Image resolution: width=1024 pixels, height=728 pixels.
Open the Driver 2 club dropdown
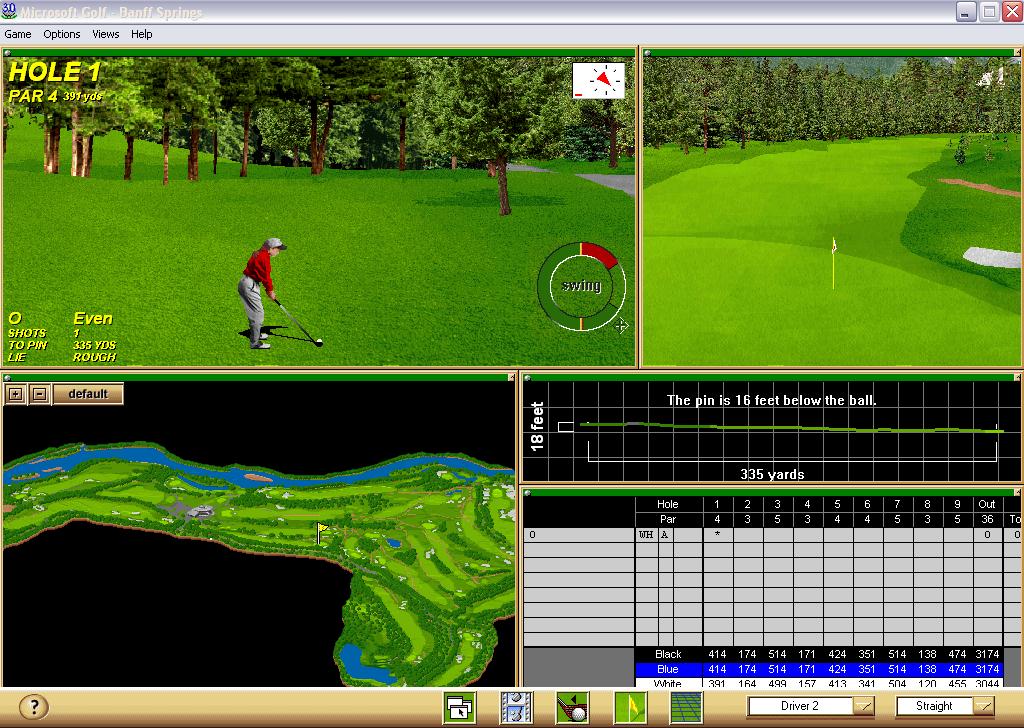[x=863, y=706]
